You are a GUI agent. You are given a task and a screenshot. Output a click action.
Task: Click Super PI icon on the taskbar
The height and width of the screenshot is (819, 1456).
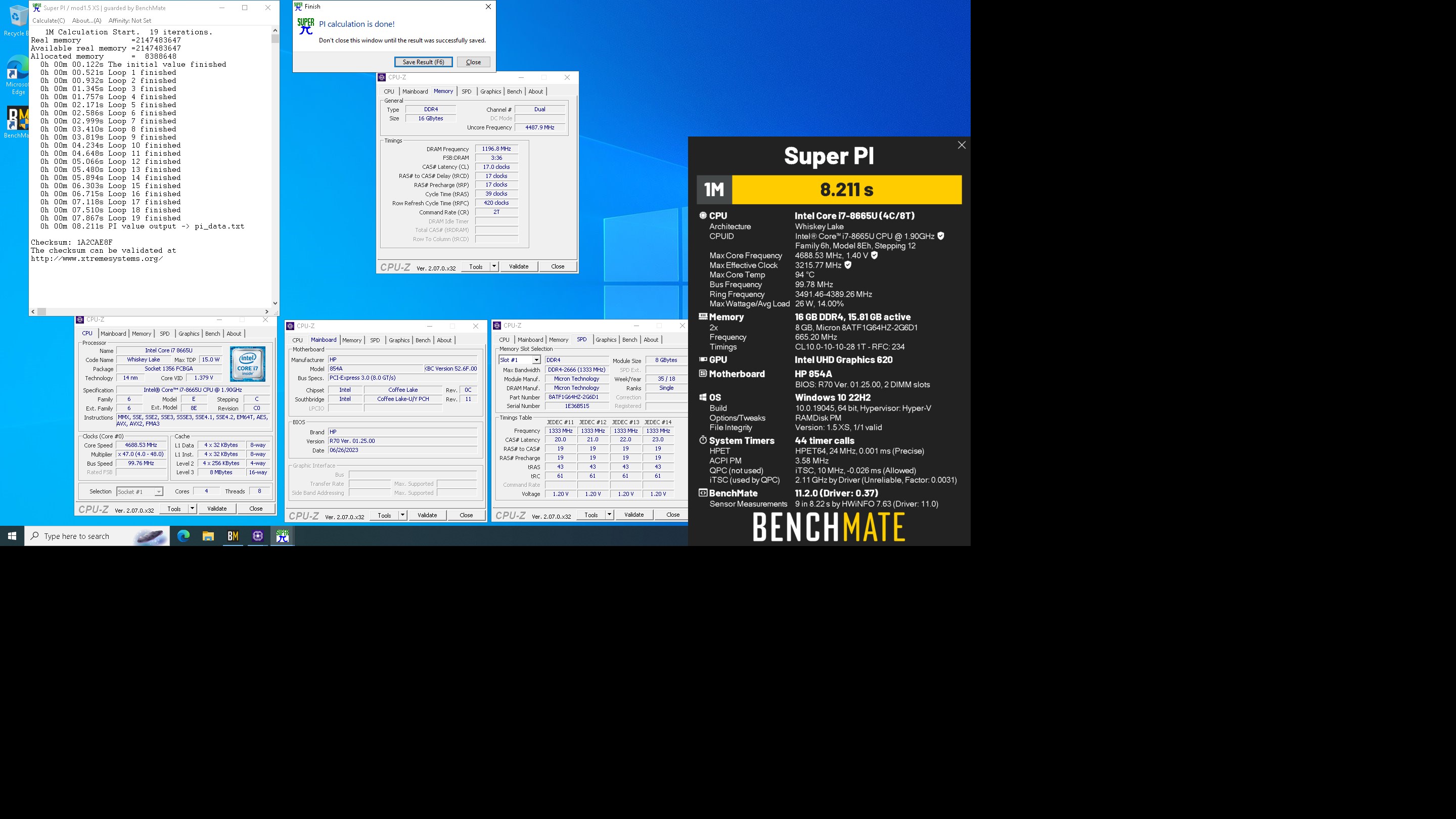(283, 536)
